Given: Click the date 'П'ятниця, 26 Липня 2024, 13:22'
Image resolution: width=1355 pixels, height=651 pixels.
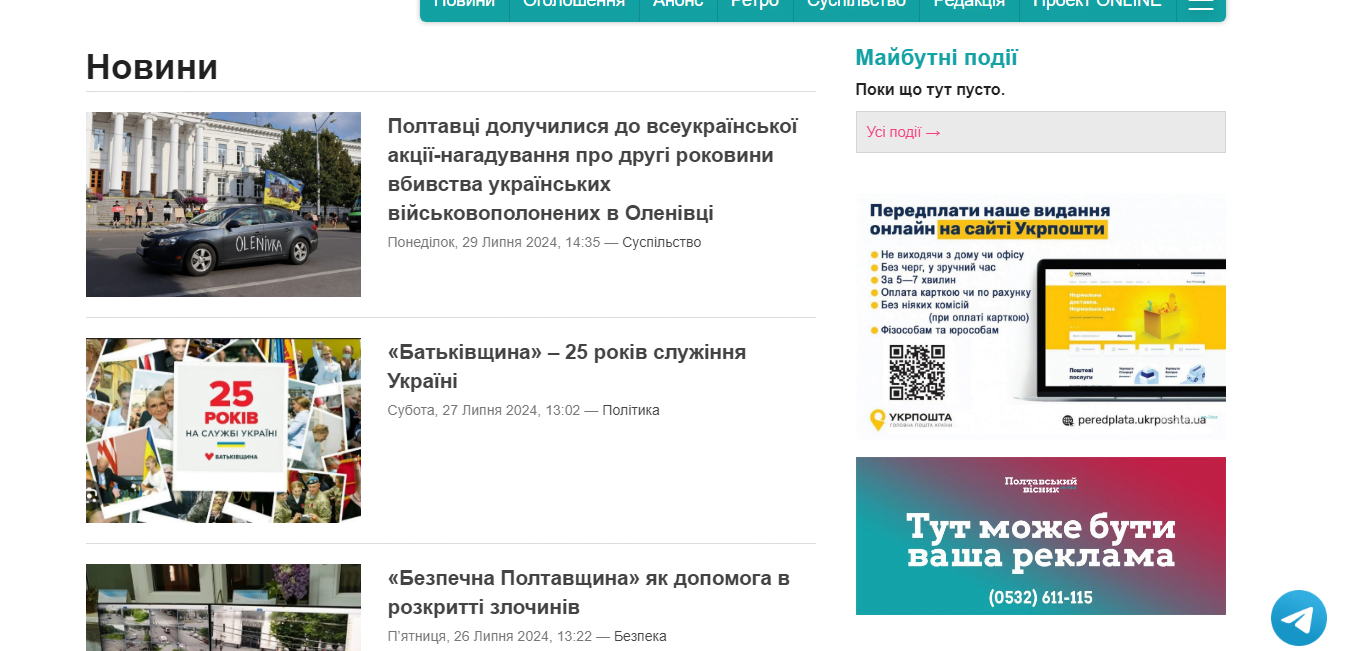Looking at the screenshot, I should pyautogui.click(x=490, y=636).
